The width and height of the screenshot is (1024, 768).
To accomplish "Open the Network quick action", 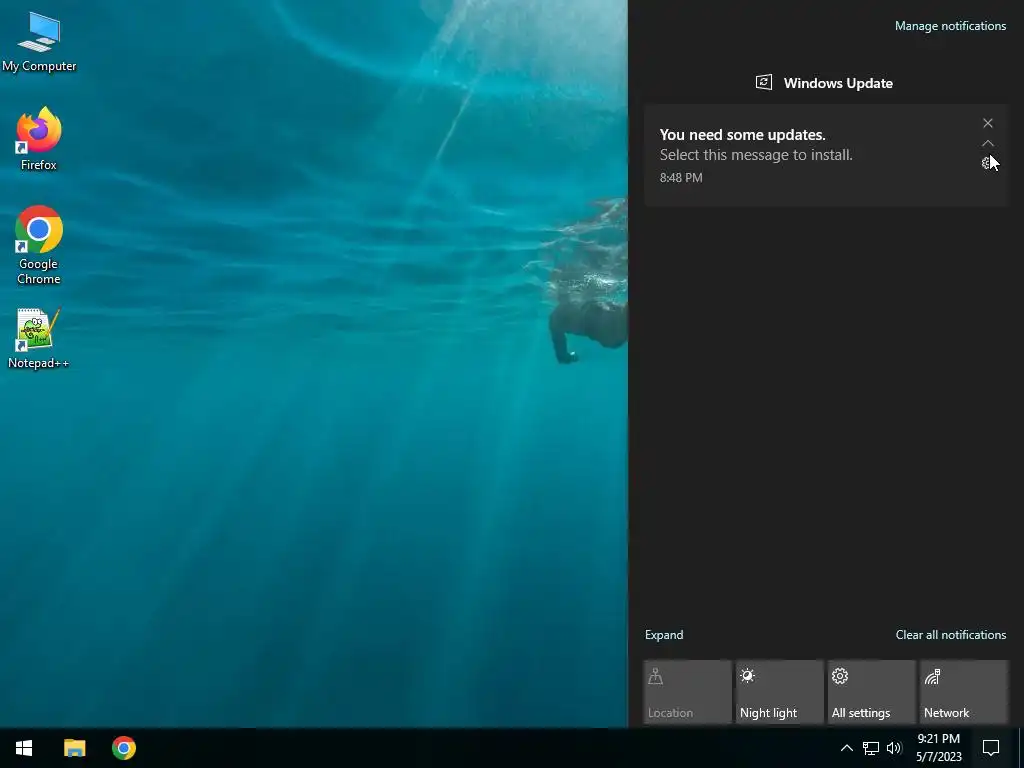I will (964, 692).
